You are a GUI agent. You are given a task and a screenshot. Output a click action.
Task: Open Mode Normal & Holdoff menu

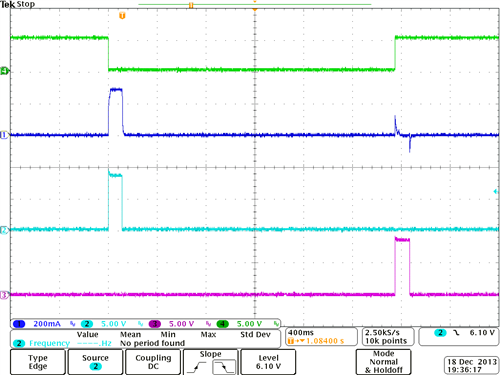click(383, 362)
